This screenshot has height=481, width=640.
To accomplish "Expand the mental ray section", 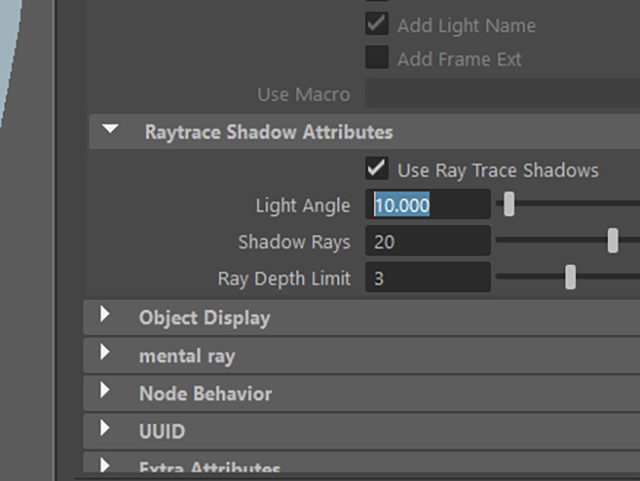I will pyautogui.click(x=105, y=352).
